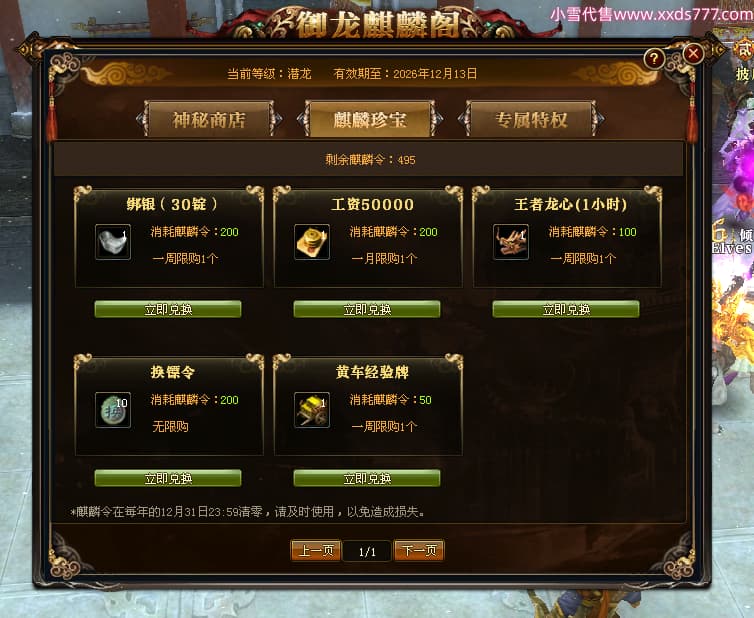Select the 黄车经验牌 yellow cart icon
Image resolution: width=754 pixels, height=618 pixels.
click(x=312, y=410)
